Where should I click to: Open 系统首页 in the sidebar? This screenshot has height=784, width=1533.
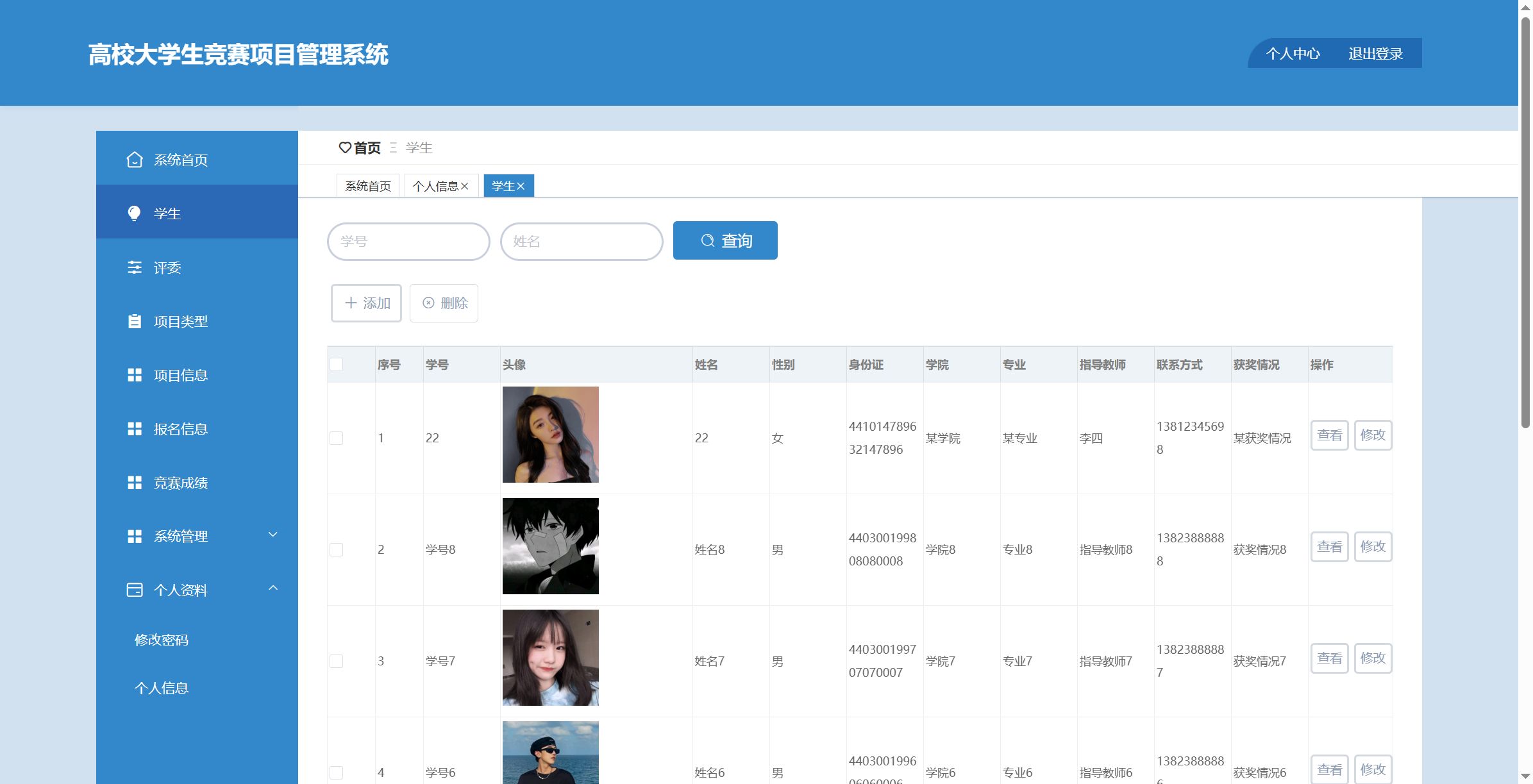coord(197,160)
